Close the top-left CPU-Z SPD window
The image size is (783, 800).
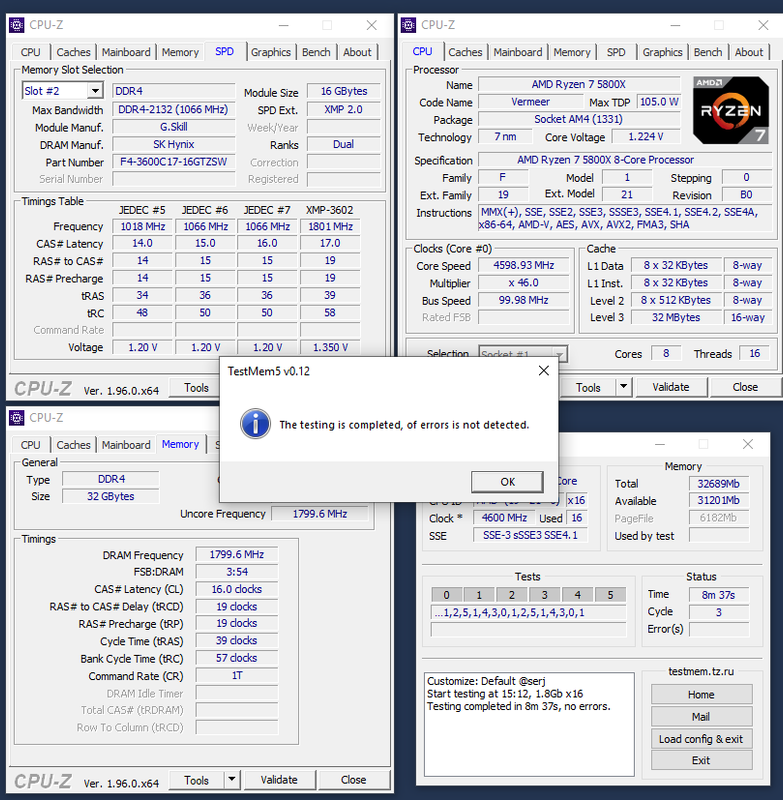pos(372,25)
